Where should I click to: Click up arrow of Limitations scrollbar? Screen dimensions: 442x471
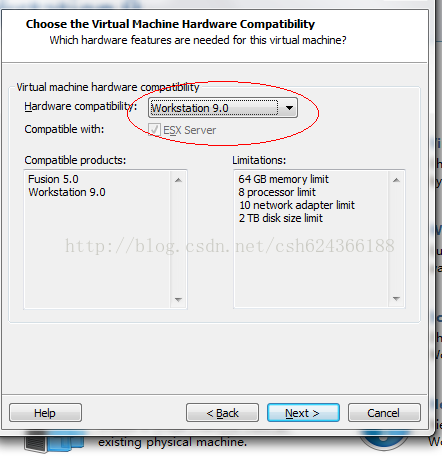pyautogui.click(x=396, y=180)
